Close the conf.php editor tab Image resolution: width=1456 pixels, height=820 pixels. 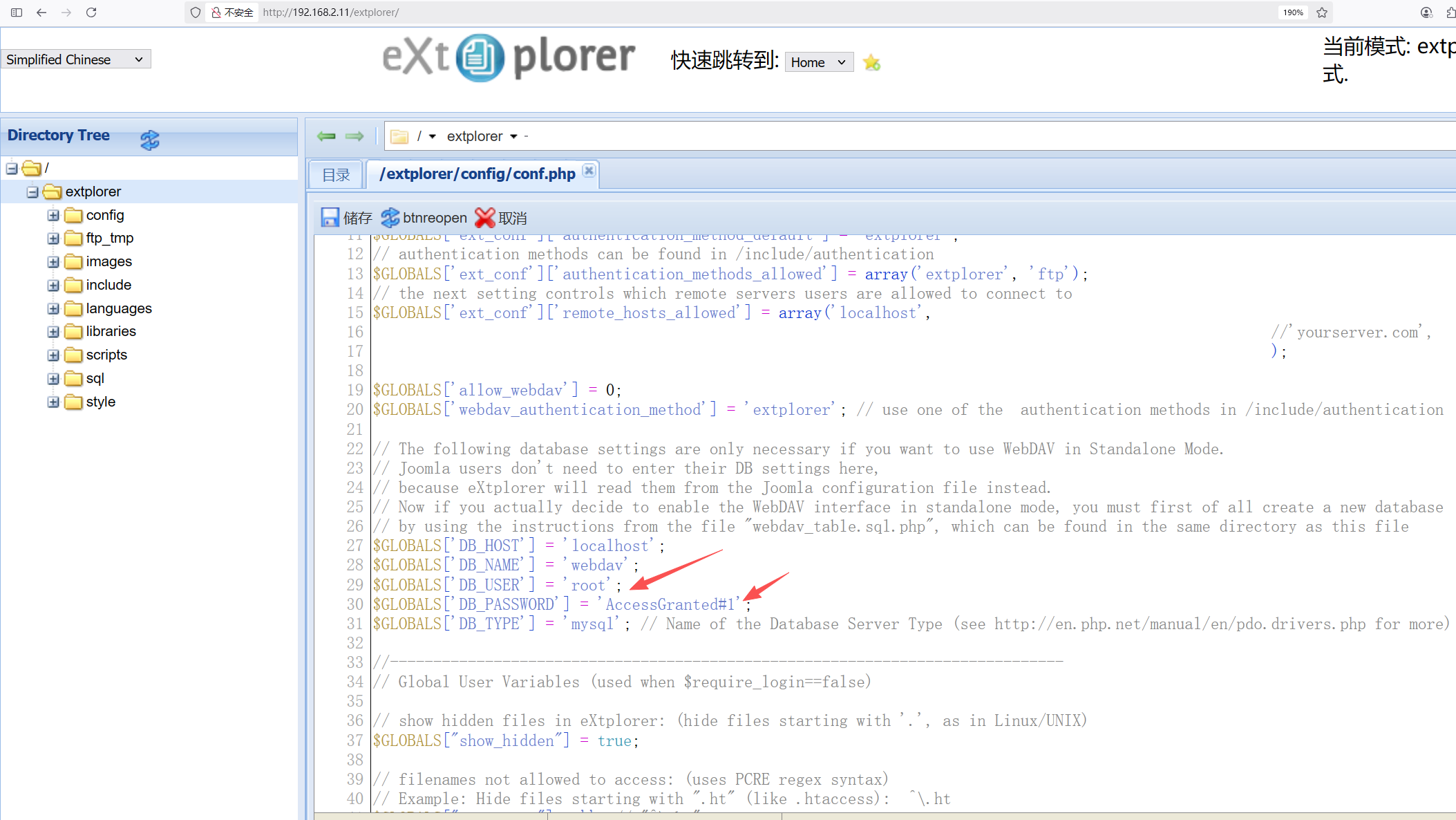coord(588,170)
